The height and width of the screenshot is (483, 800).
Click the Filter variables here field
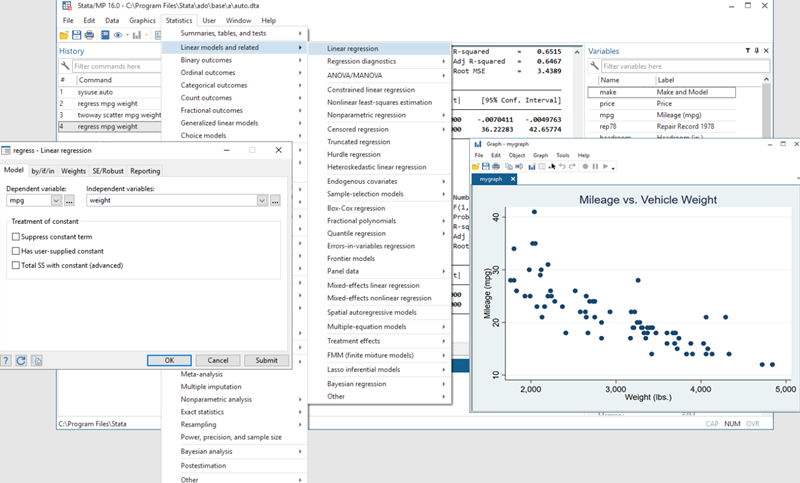click(685, 66)
